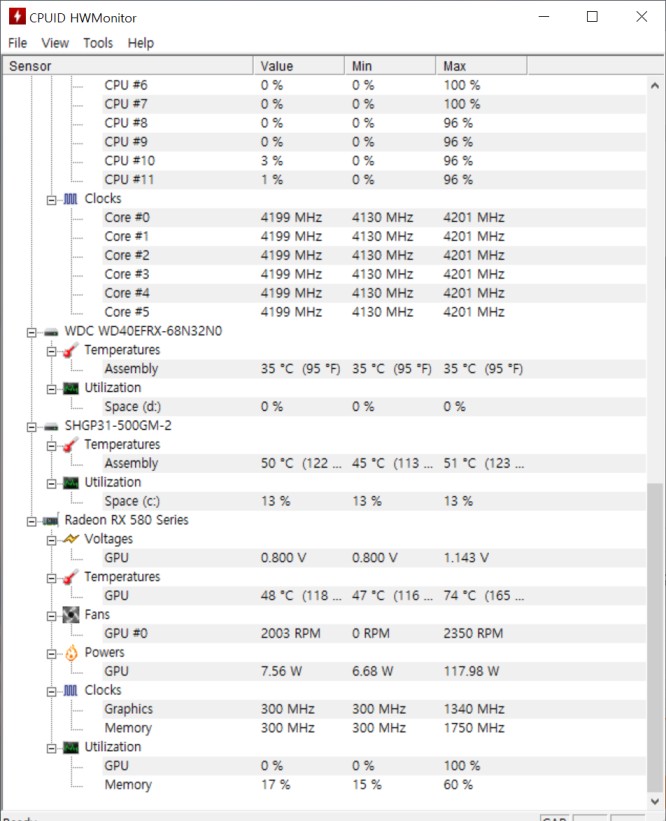Open the Tools menu

[97, 43]
